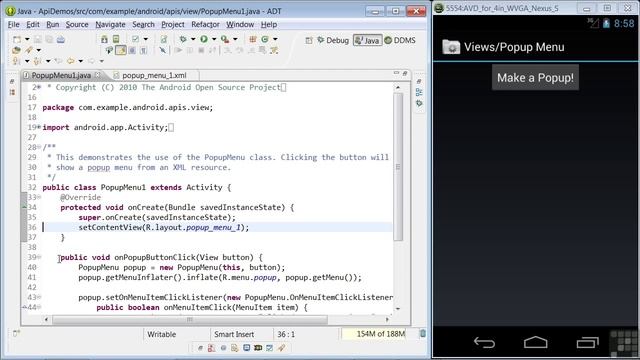Open the File menu
This screenshot has width=640, height=360.
click(13, 24)
